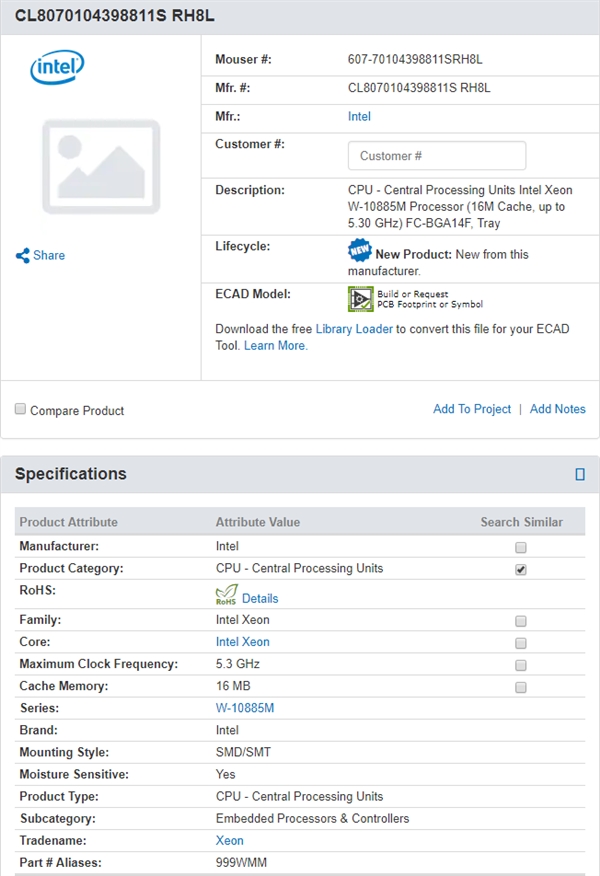Enable the Compare Product checkbox
The height and width of the screenshot is (876, 600).
click(x=20, y=409)
